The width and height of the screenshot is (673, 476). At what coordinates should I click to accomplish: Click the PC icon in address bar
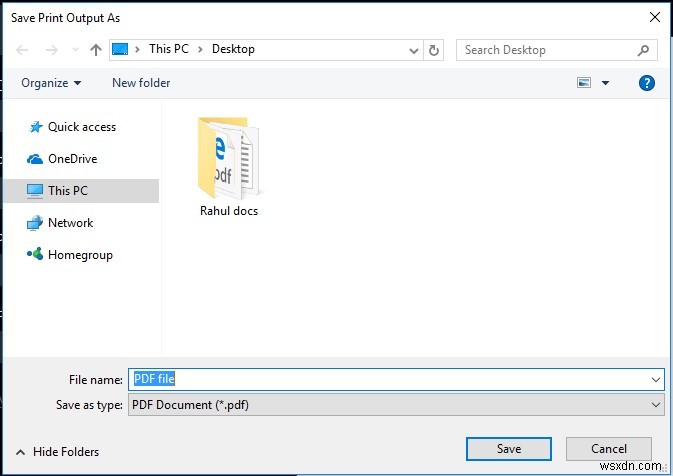point(120,49)
